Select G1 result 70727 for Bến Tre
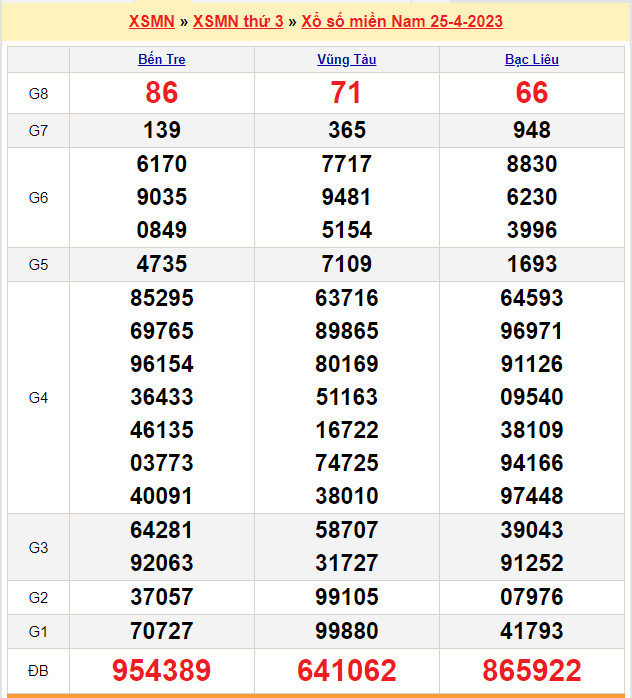This screenshot has width=632, height=698. pos(161,631)
